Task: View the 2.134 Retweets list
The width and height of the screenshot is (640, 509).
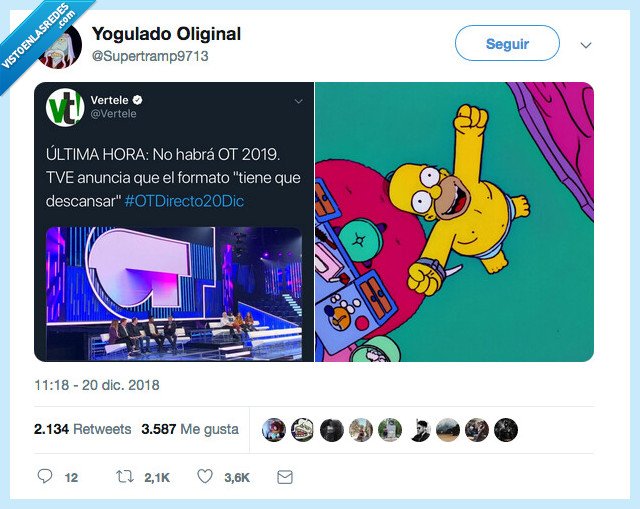Action: click(82, 429)
